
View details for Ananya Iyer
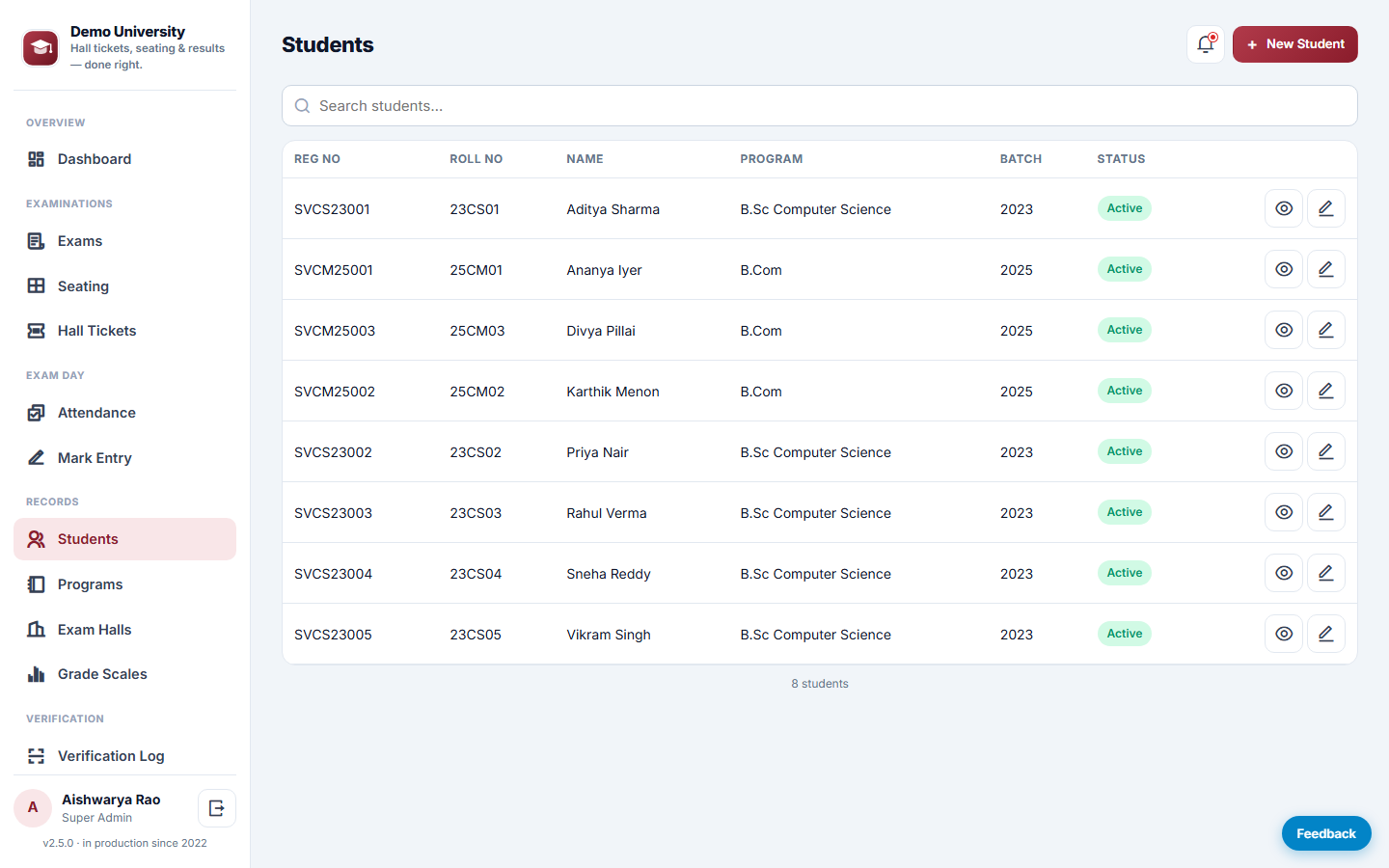coord(1284,269)
